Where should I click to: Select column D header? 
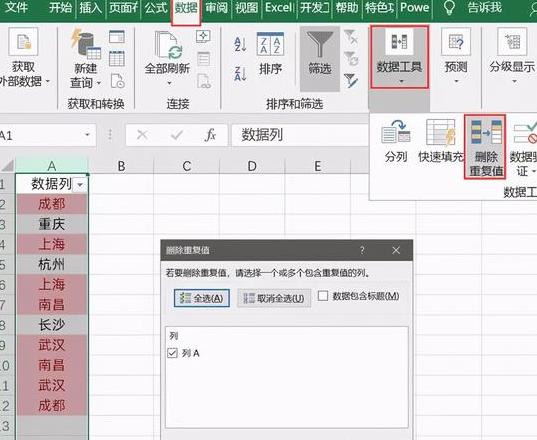(252, 166)
